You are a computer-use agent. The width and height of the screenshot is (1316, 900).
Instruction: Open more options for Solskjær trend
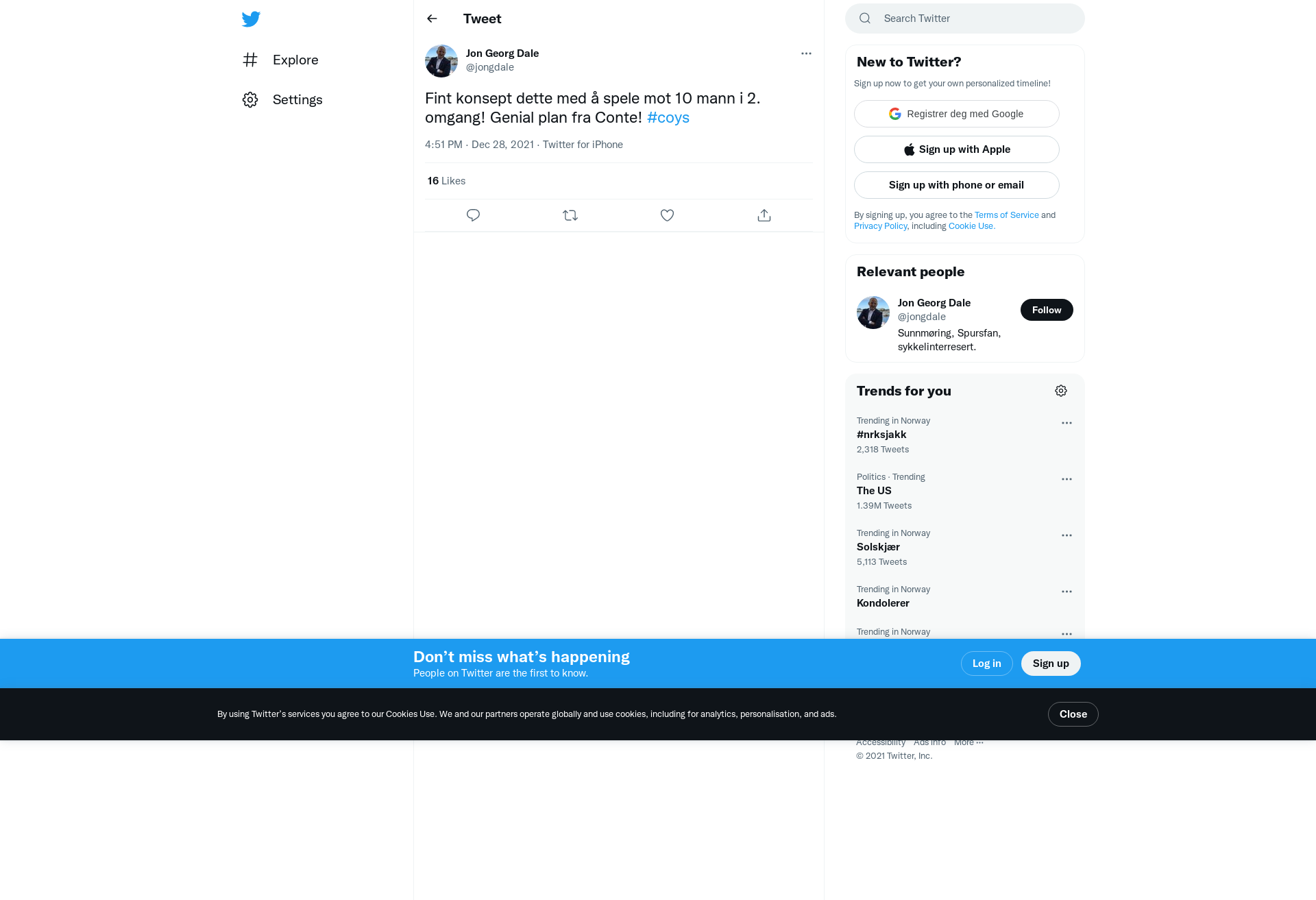1067,535
